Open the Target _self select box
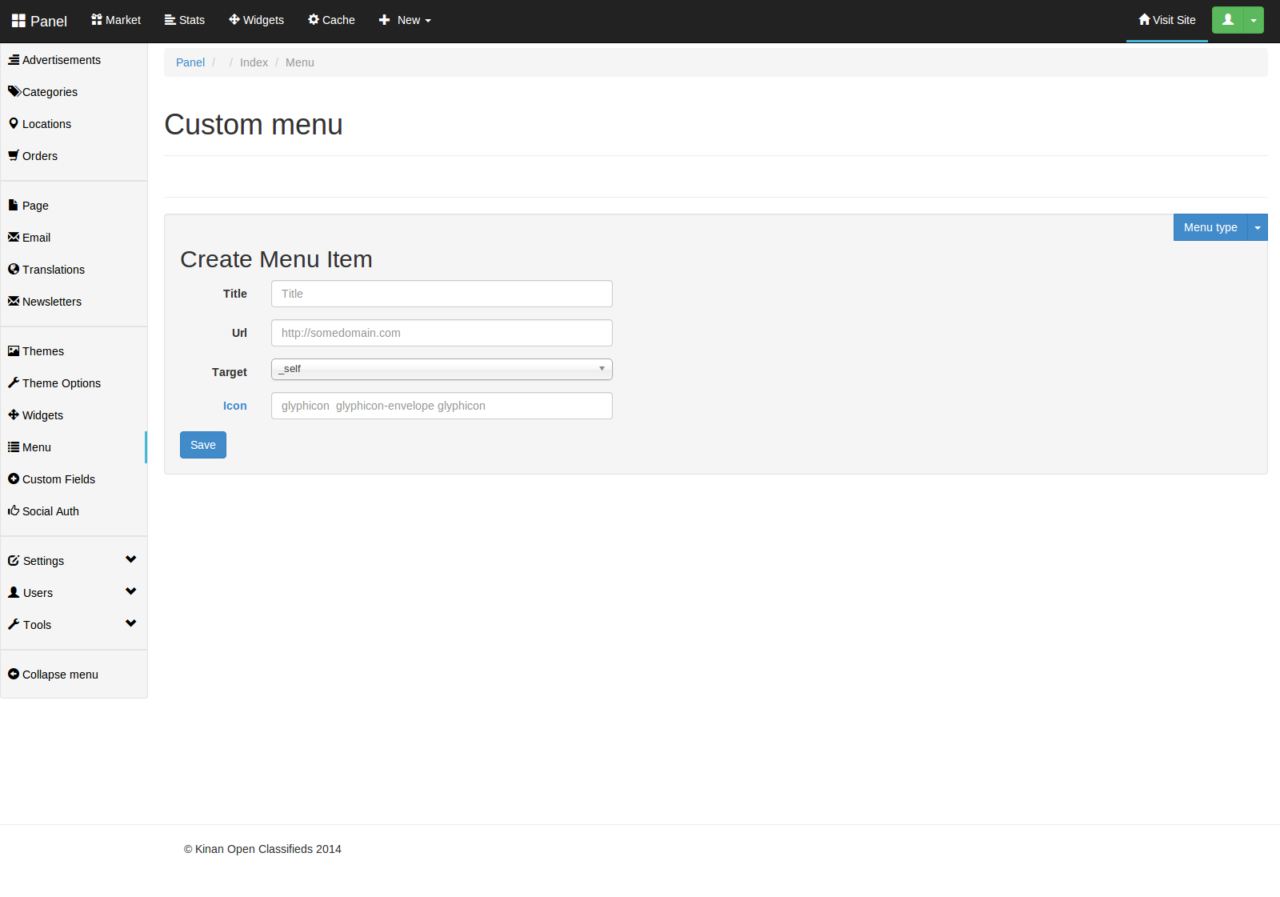The image size is (1280, 897). [x=442, y=369]
